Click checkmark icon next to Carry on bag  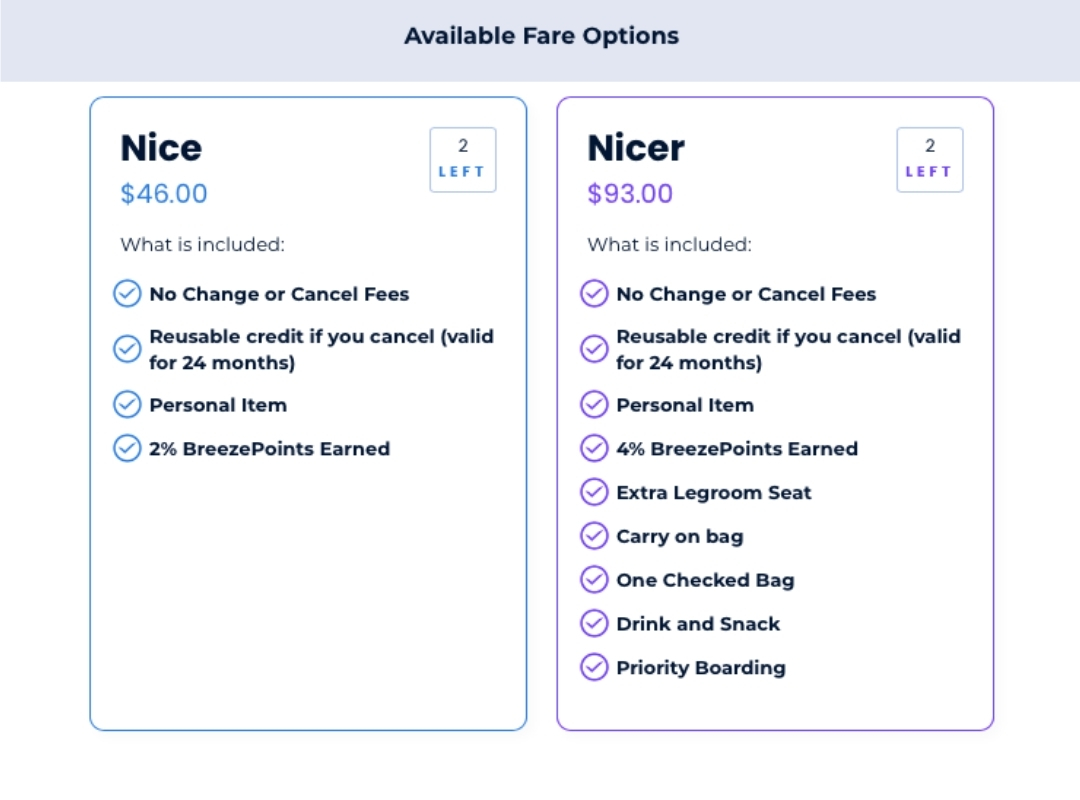[594, 535]
